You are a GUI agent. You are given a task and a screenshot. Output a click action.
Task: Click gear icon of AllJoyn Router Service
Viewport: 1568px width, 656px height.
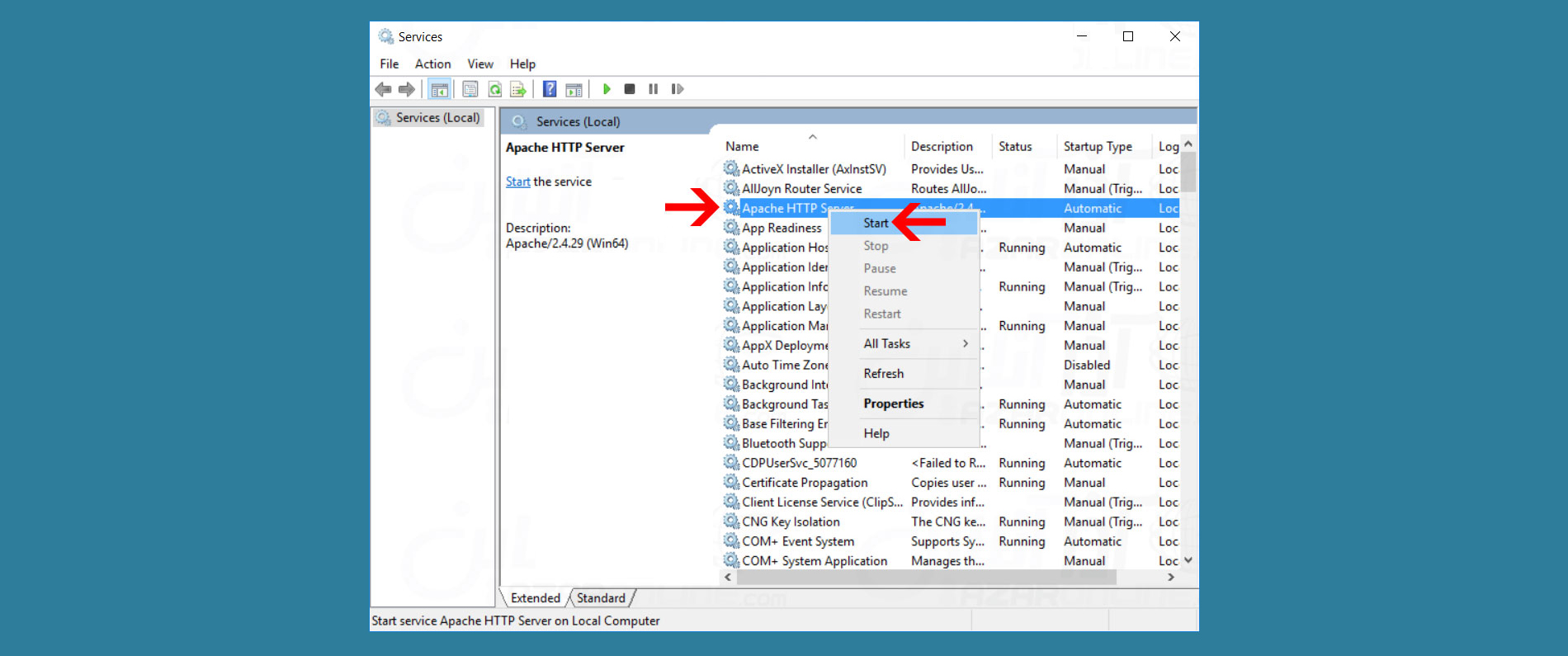pos(731,188)
